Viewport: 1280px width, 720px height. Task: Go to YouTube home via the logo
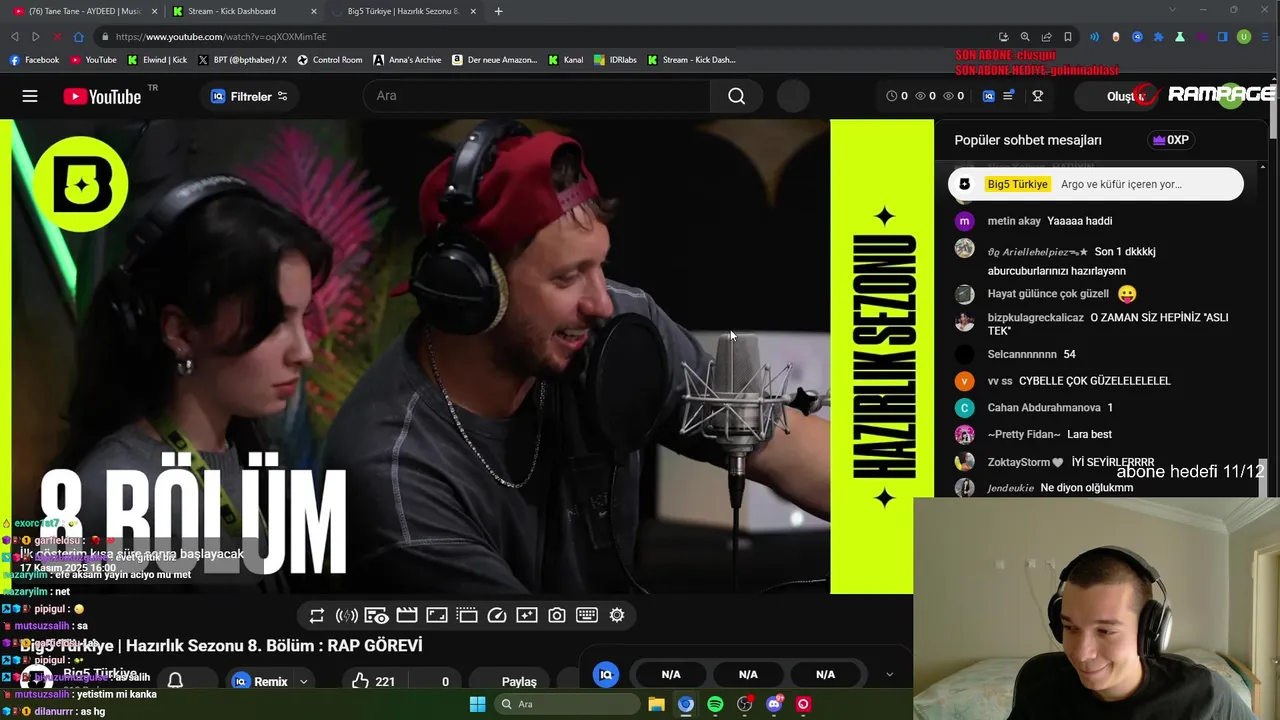pyautogui.click(x=102, y=96)
